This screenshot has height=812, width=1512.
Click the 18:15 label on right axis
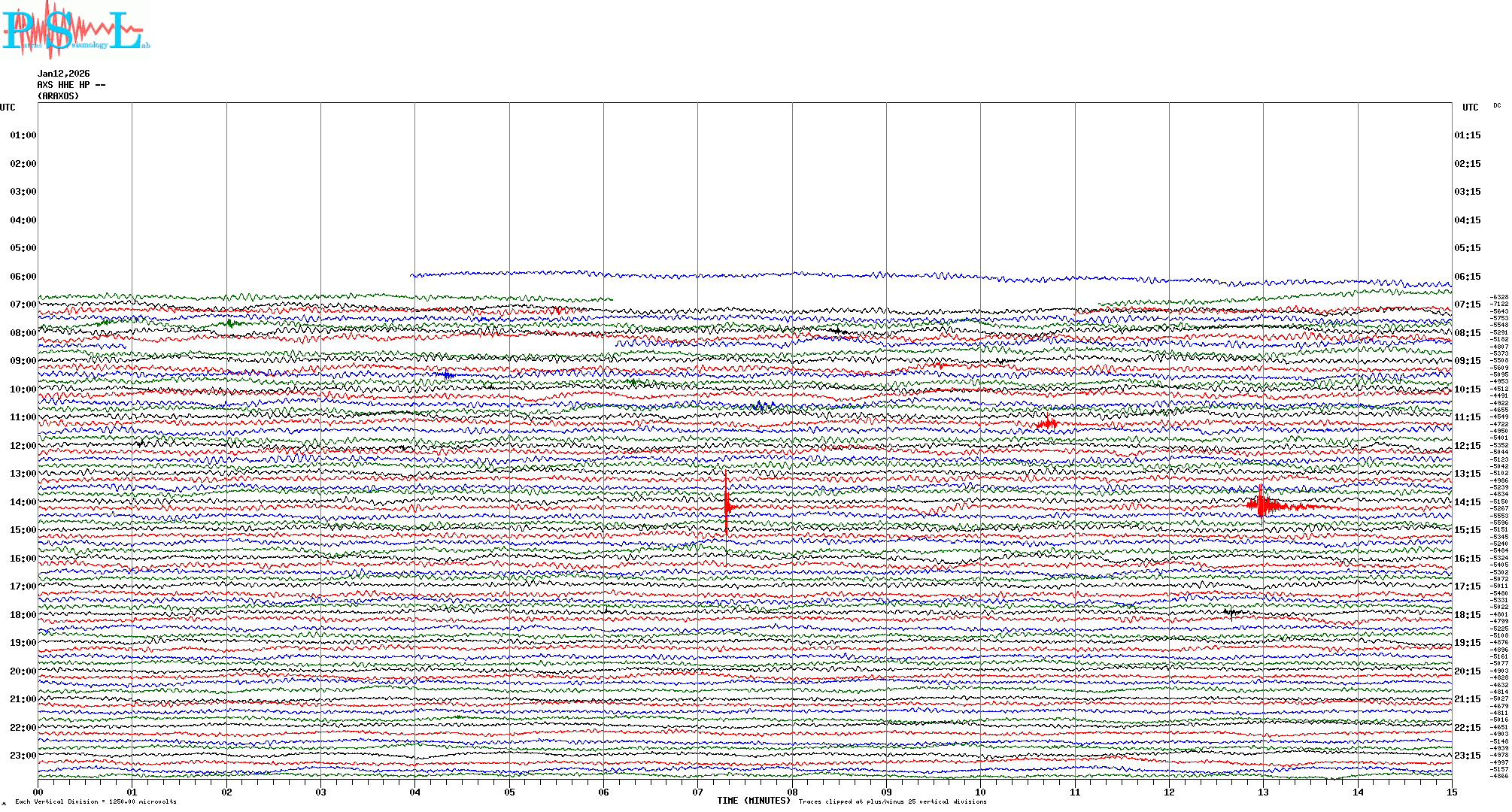1467,615
